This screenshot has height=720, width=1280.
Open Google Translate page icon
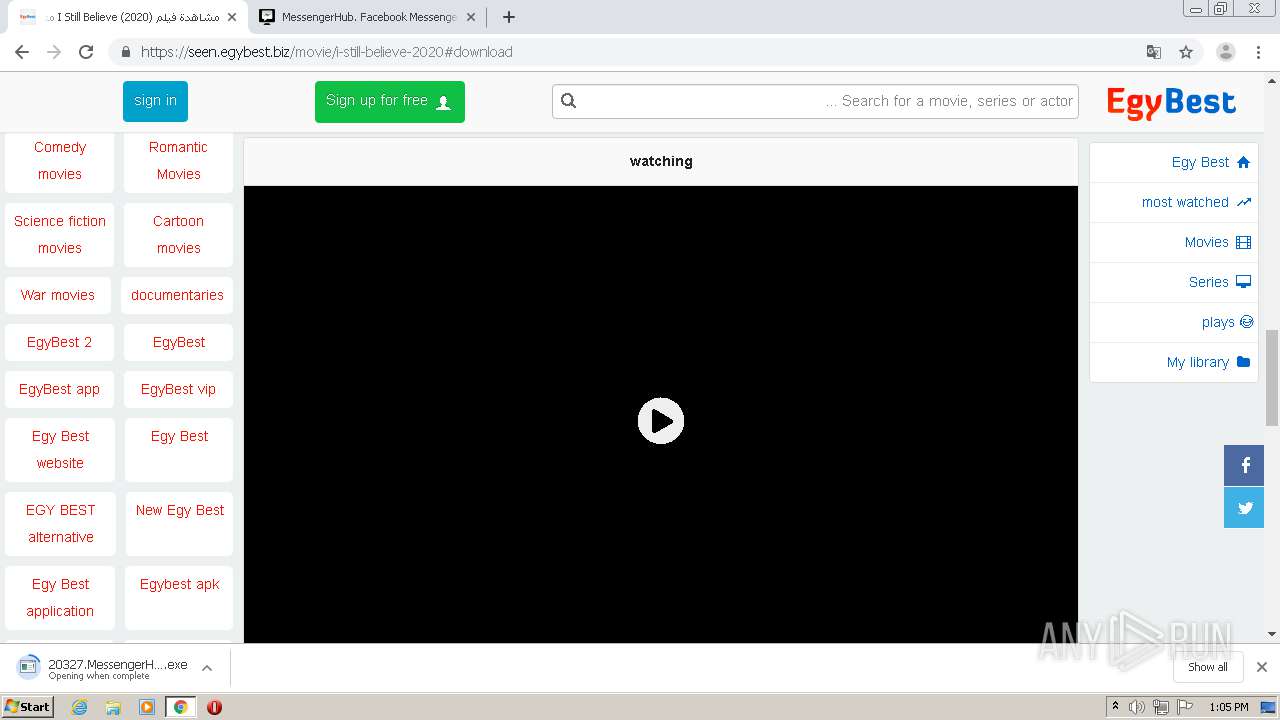click(x=1153, y=52)
